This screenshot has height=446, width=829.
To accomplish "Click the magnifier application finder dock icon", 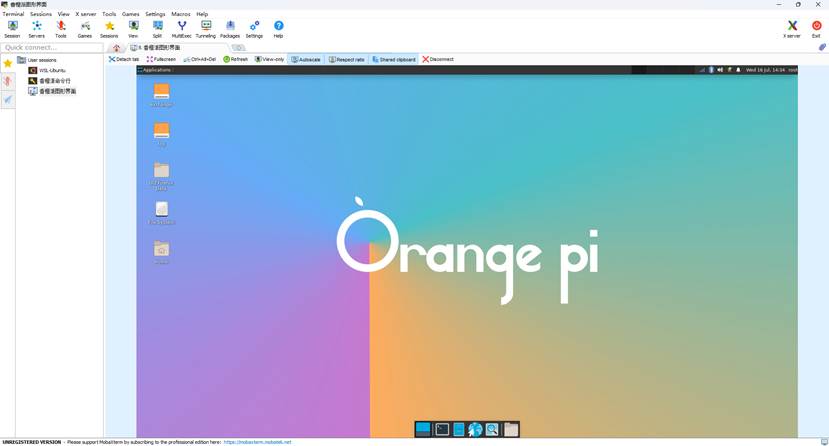I will (492, 429).
